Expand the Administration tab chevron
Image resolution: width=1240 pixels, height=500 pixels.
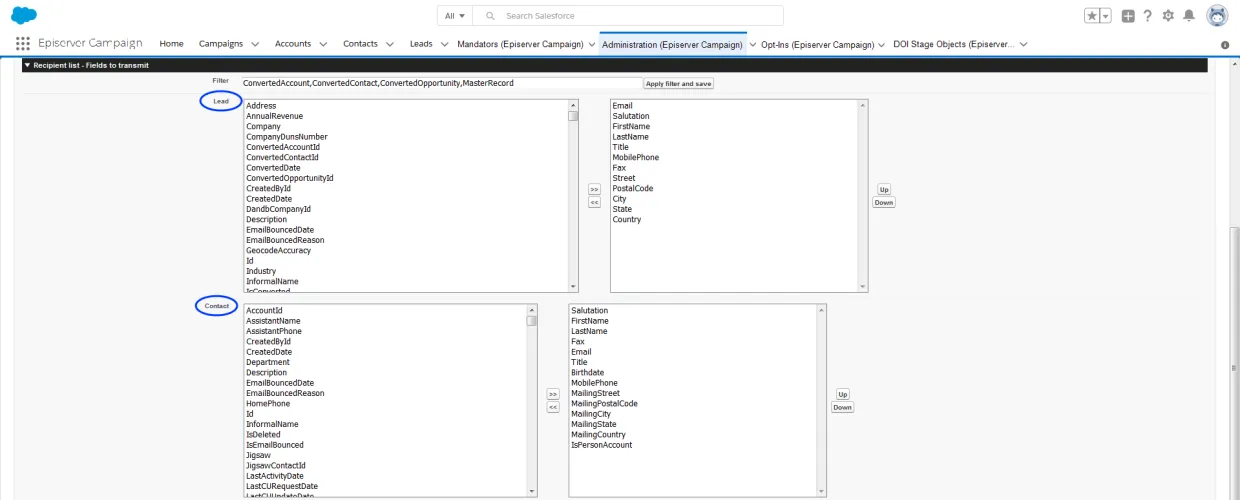pyautogui.click(x=753, y=44)
